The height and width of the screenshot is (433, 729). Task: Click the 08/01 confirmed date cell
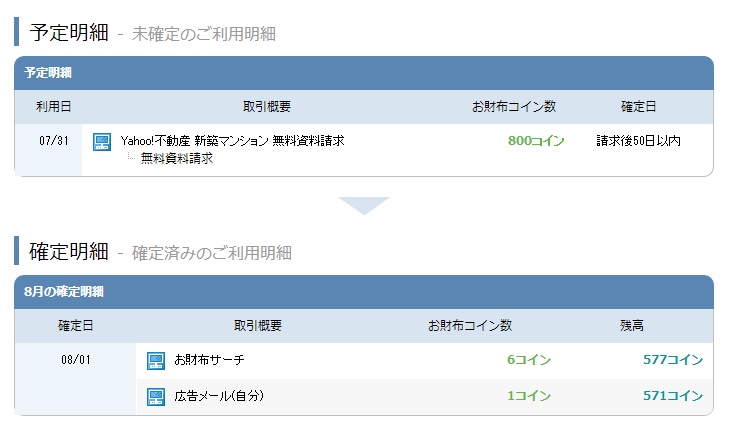tap(75, 360)
